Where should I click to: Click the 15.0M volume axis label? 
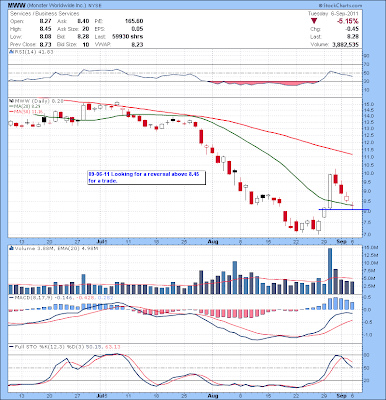[x=371, y=248]
